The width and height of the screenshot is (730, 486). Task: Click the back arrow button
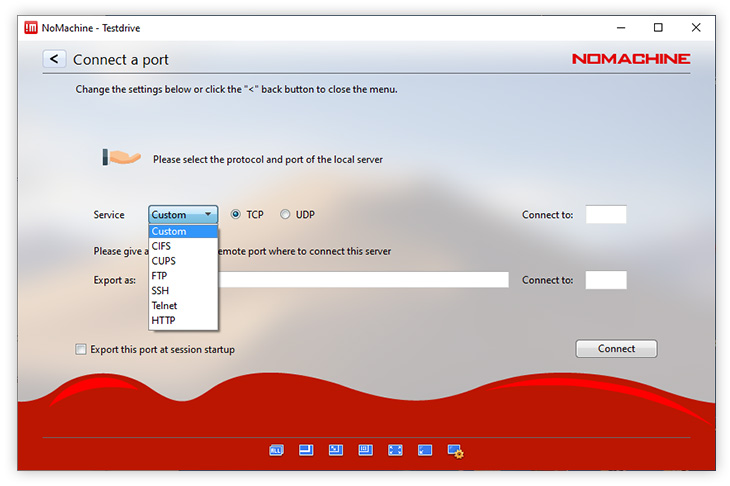(54, 59)
